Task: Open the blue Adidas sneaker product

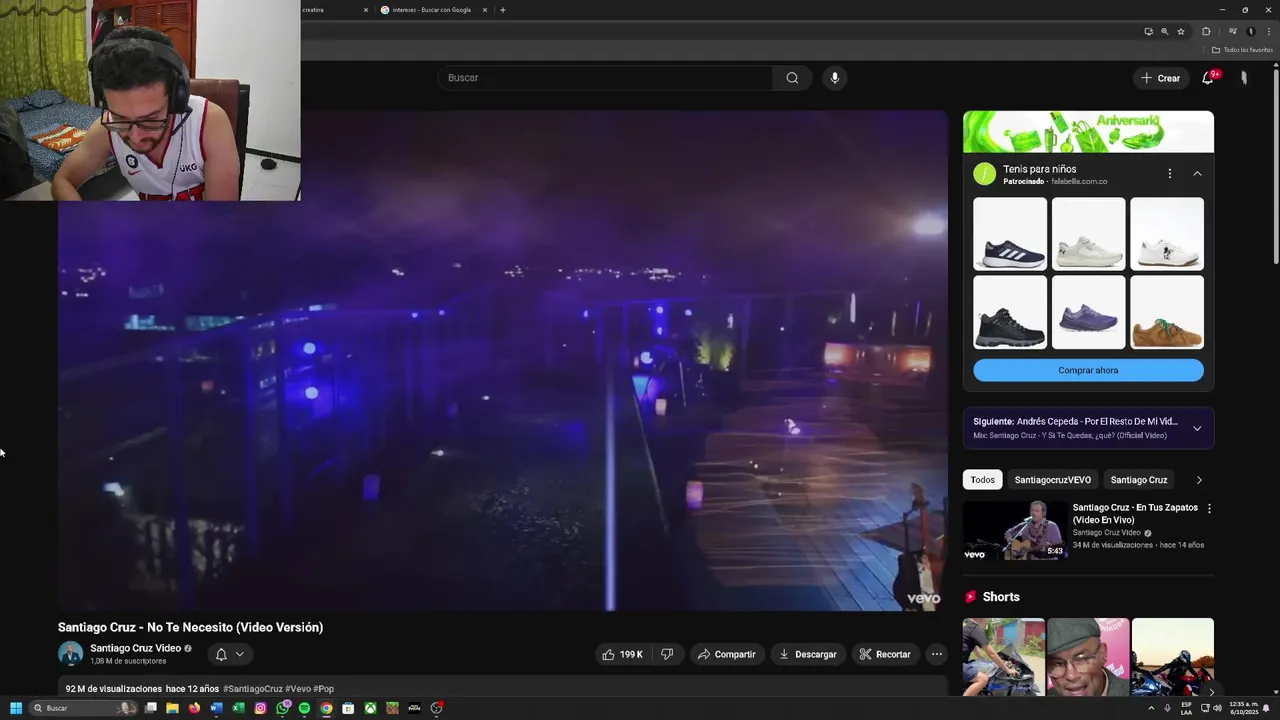Action: [x=1010, y=234]
